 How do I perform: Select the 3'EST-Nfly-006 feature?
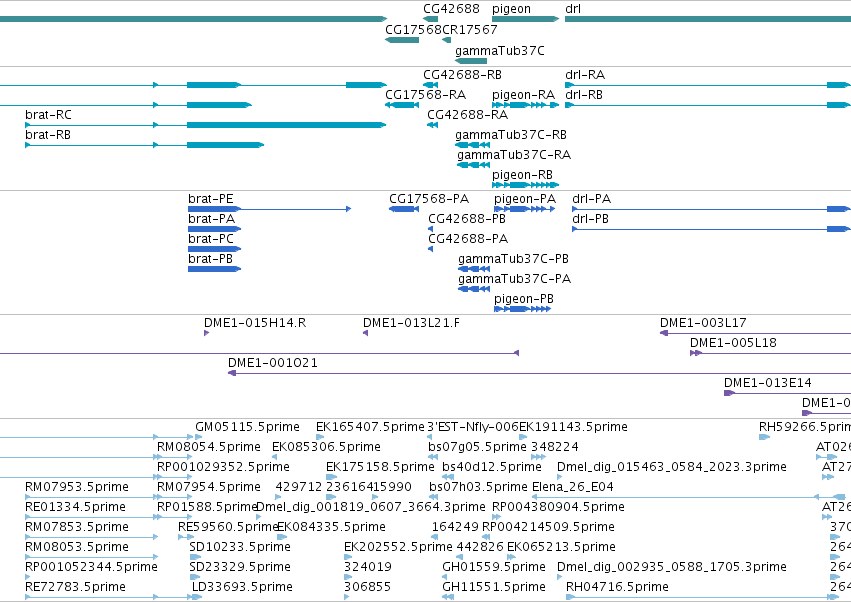[473, 427]
